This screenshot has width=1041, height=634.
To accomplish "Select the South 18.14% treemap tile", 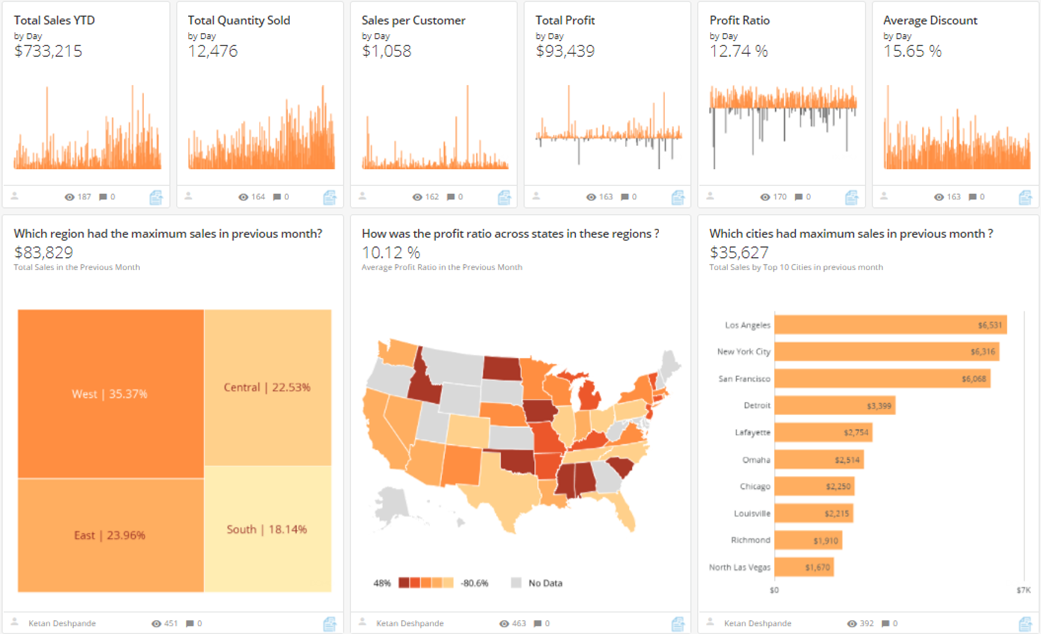I will pyautogui.click(x=266, y=529).
